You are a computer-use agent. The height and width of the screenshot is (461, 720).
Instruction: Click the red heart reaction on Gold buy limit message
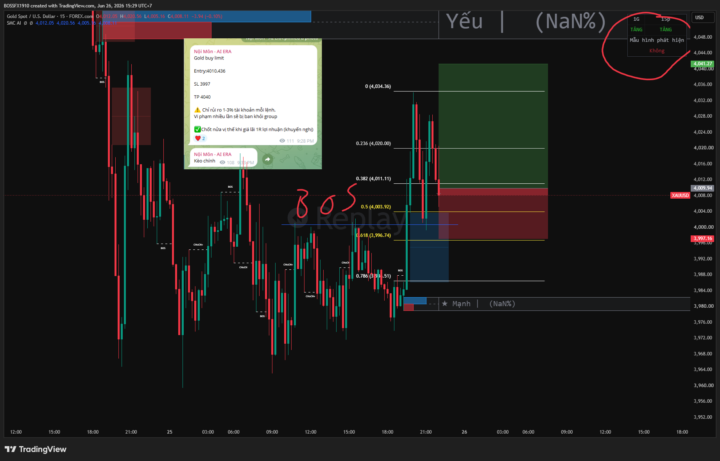point(198,138)
